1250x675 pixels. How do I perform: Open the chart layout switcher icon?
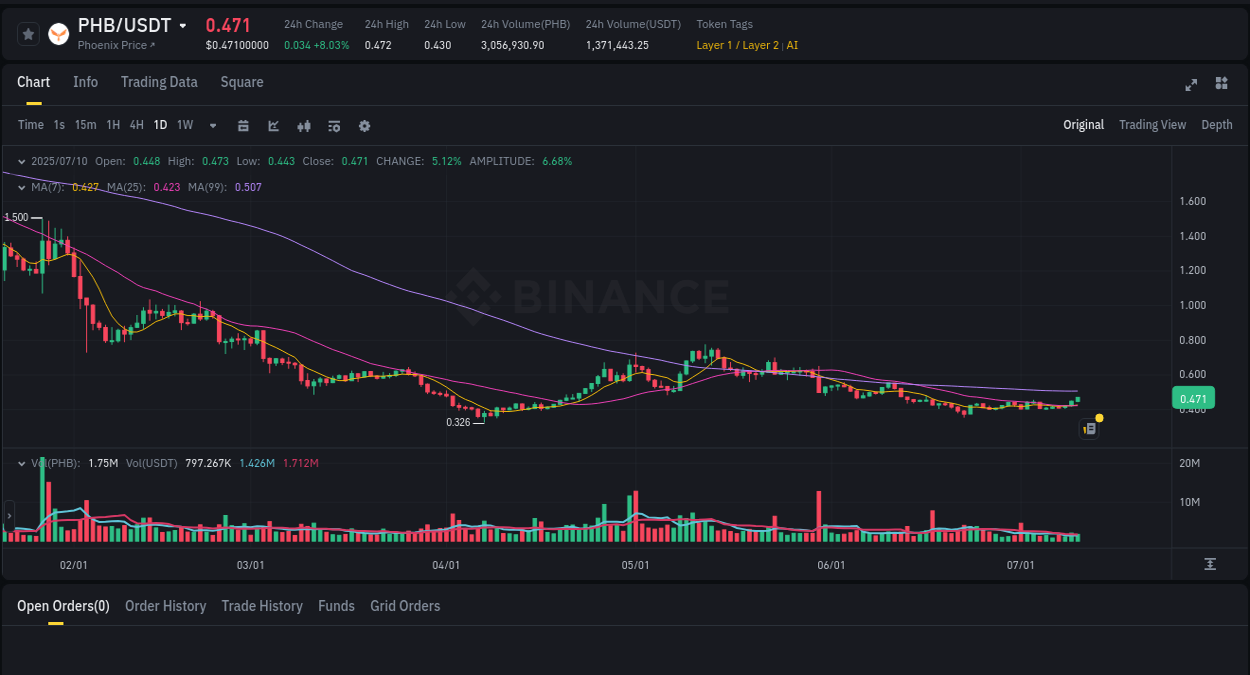tap(1221, 84)
